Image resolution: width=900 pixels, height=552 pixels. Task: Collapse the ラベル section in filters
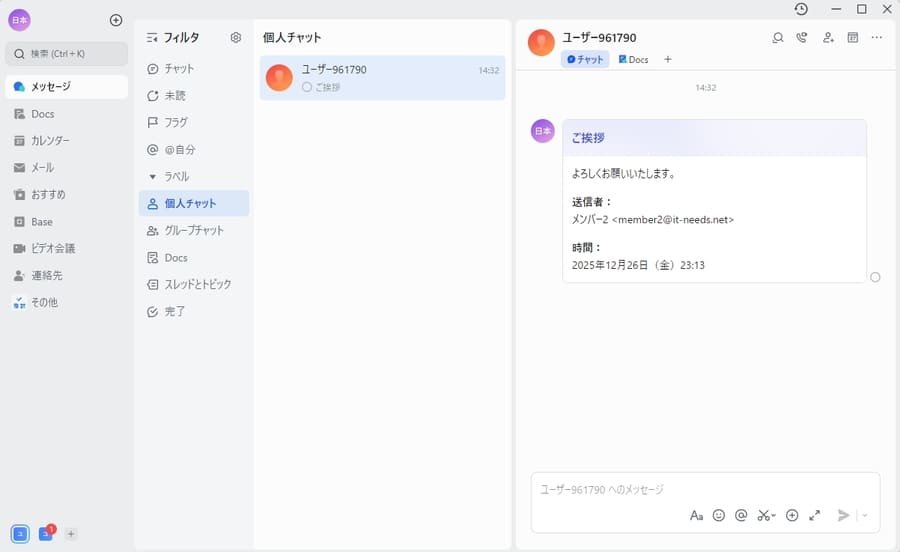point(153,176)
